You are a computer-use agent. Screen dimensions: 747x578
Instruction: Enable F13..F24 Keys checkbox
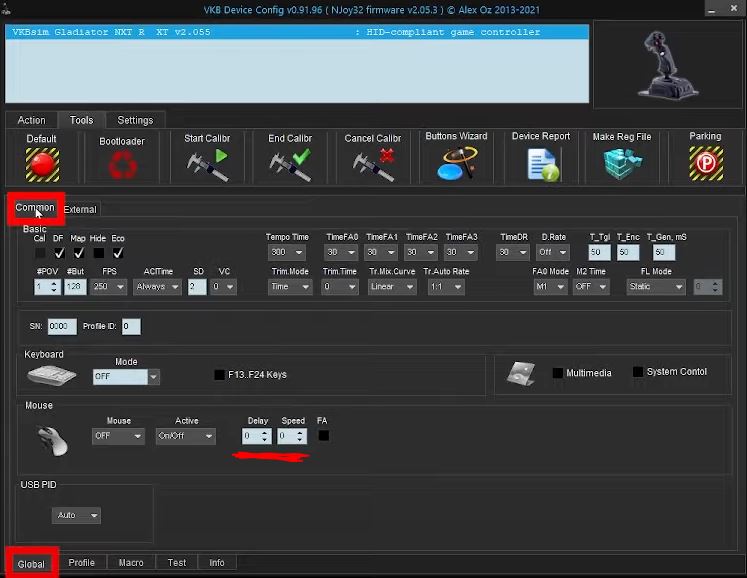point(219,375)
